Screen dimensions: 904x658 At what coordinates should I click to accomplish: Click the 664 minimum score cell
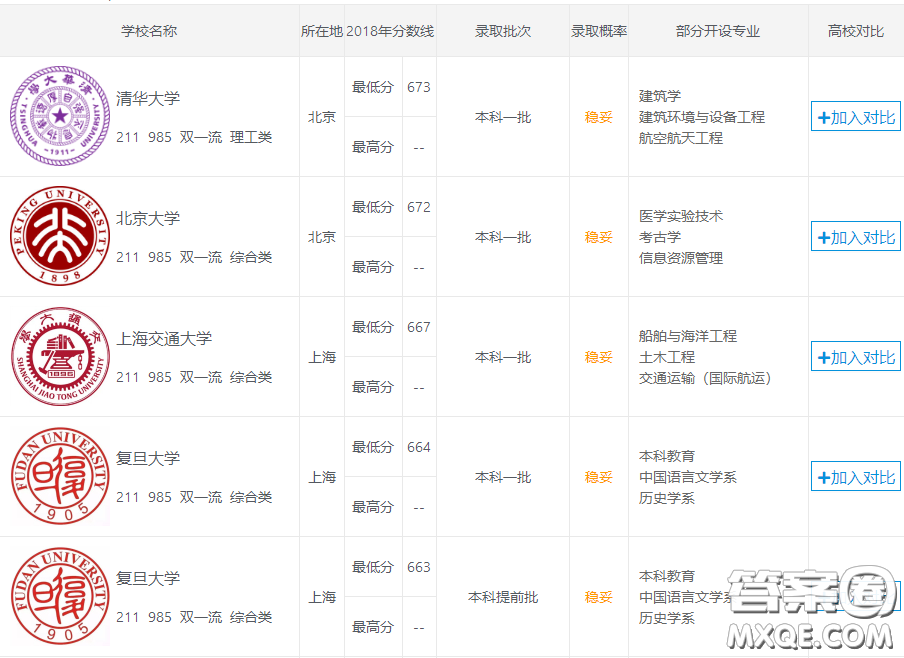tap(419, 447)
